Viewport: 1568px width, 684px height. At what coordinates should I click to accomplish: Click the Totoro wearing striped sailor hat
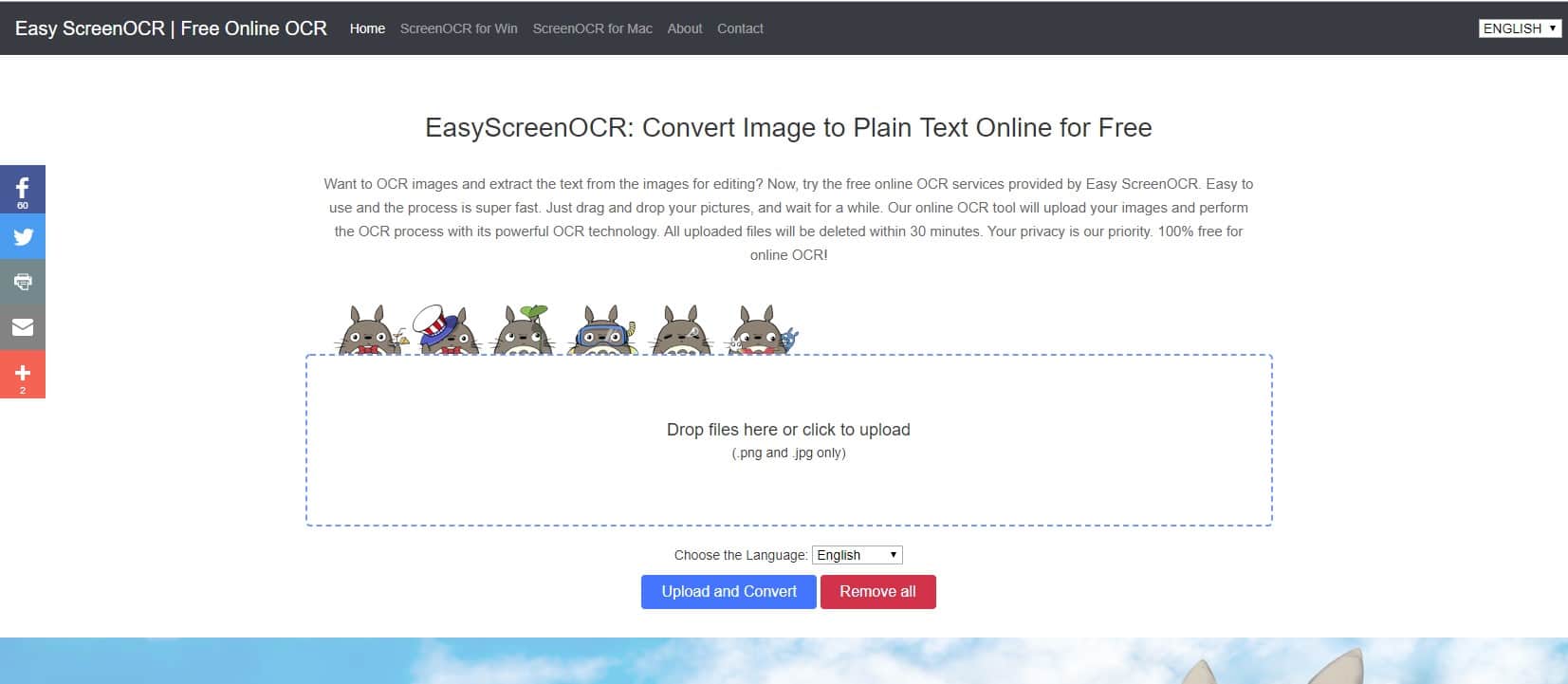tap(445, 330)
